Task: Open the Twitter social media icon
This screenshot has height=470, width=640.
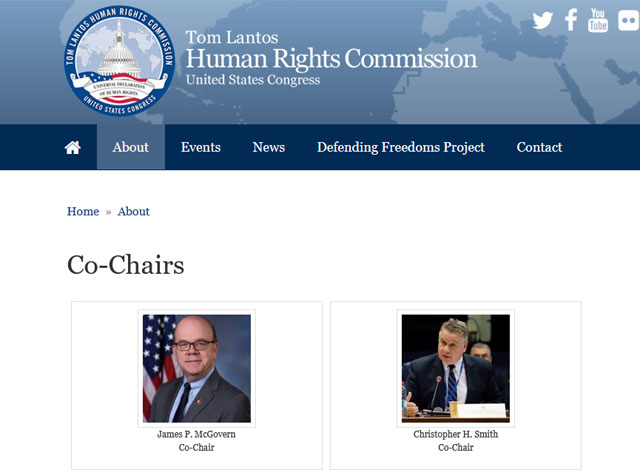Action: tap(543, 21)
